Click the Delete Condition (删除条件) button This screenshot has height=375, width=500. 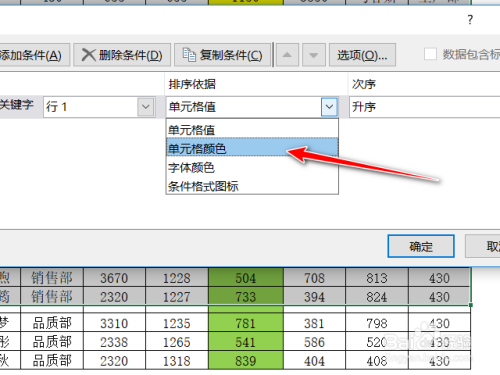[122, 55]
